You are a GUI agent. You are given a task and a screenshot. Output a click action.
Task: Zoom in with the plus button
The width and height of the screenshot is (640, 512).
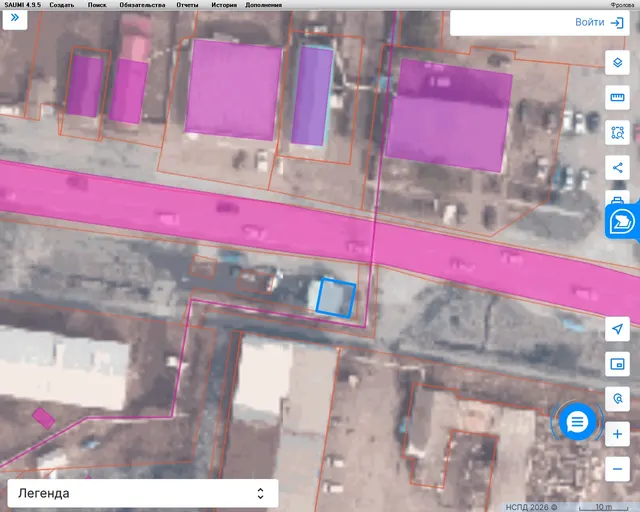coord(617,434)
